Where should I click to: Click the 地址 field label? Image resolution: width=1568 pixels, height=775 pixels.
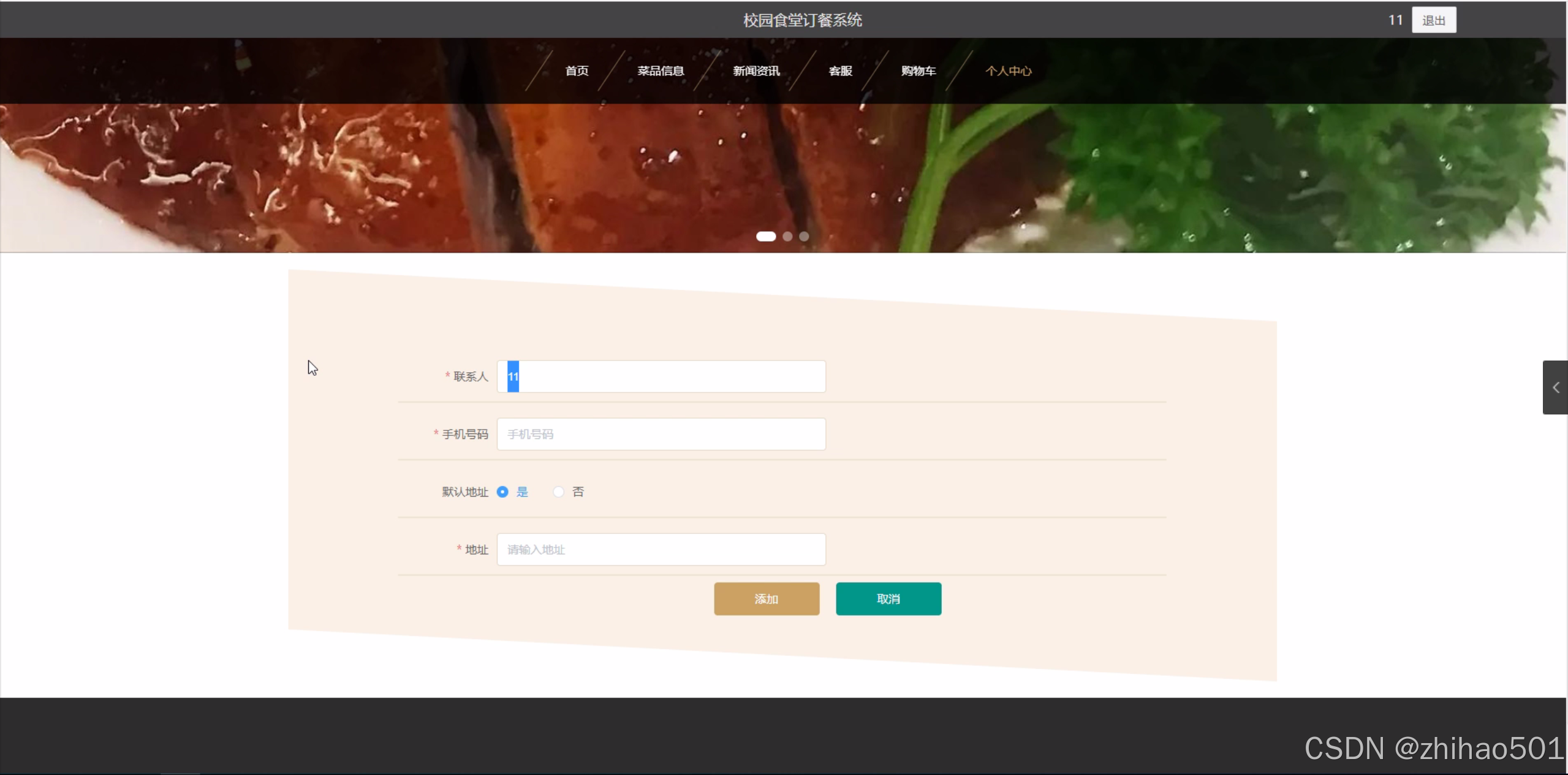click(477, 549)
